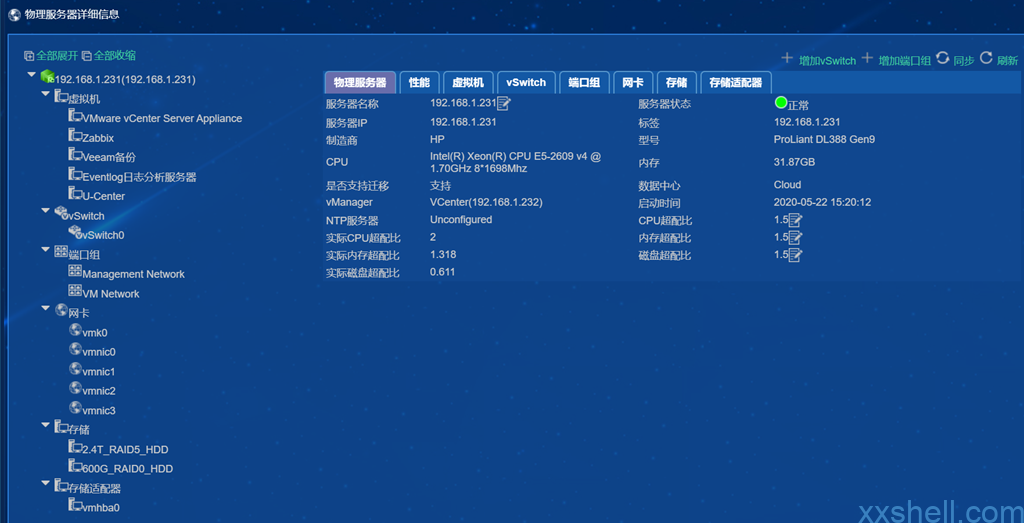Open the 网卡 tab

click(x=633, y=83)
